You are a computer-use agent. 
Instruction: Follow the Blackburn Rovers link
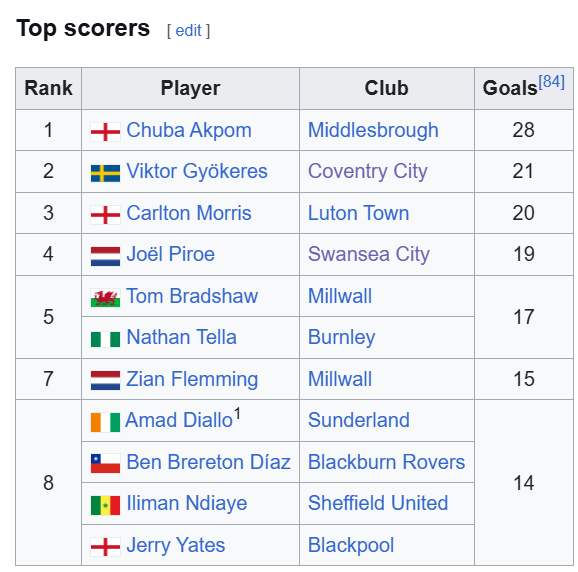386,462
